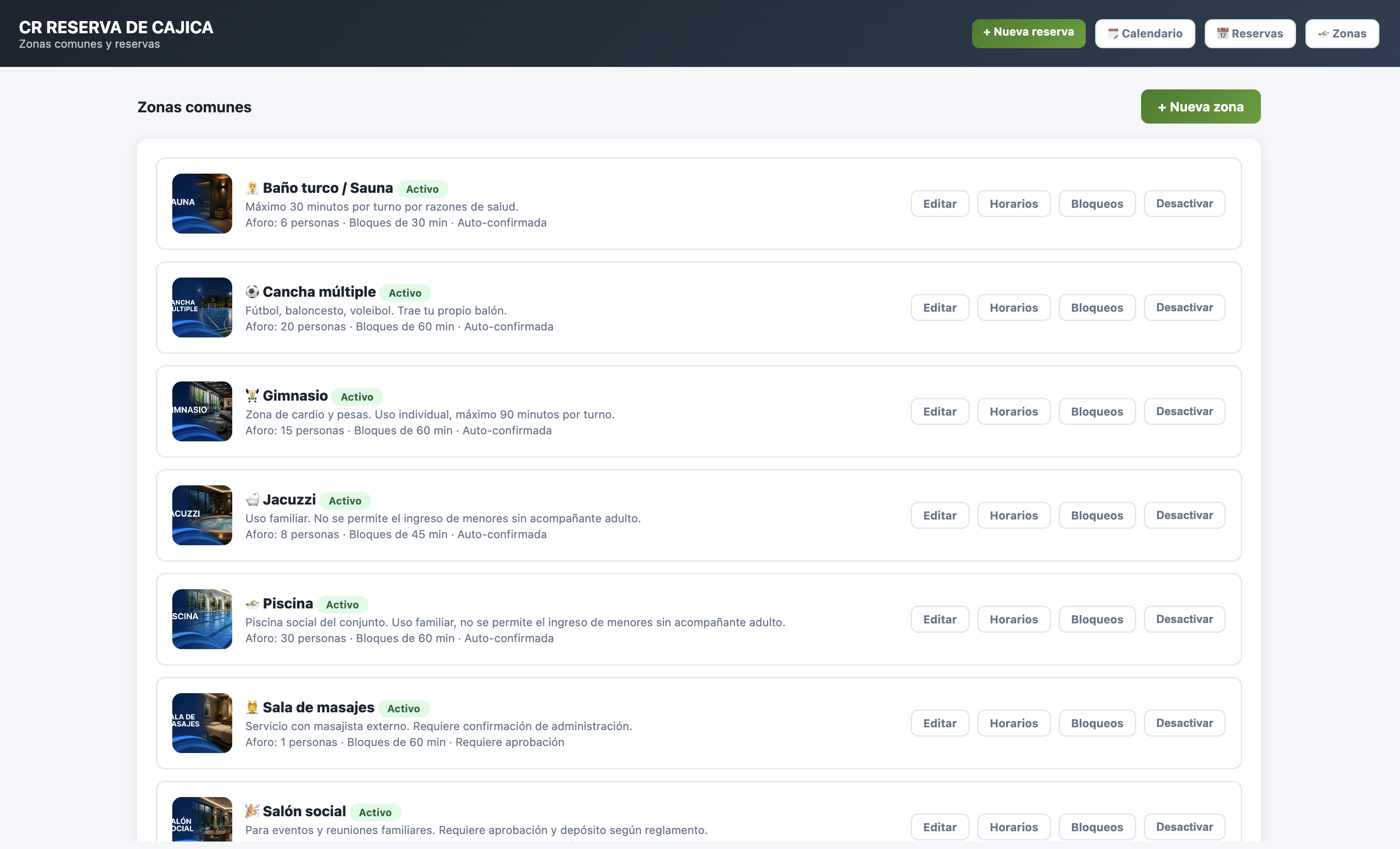1400x849 pixels.
Task: Click the Activo badge next to Gimnasio
Action: pos(357,396)
